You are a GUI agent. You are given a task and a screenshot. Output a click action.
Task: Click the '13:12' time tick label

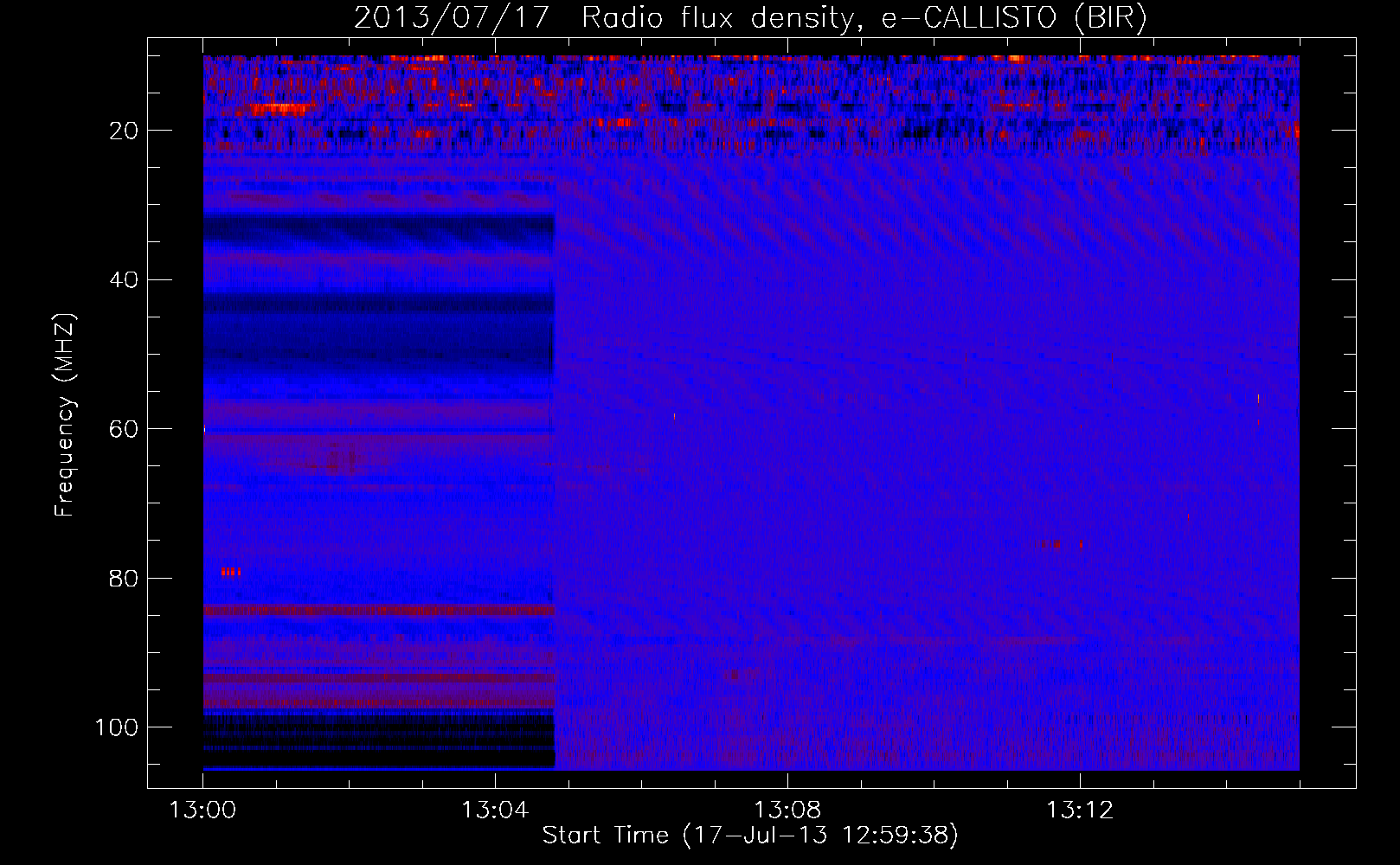pos(1080,811)
